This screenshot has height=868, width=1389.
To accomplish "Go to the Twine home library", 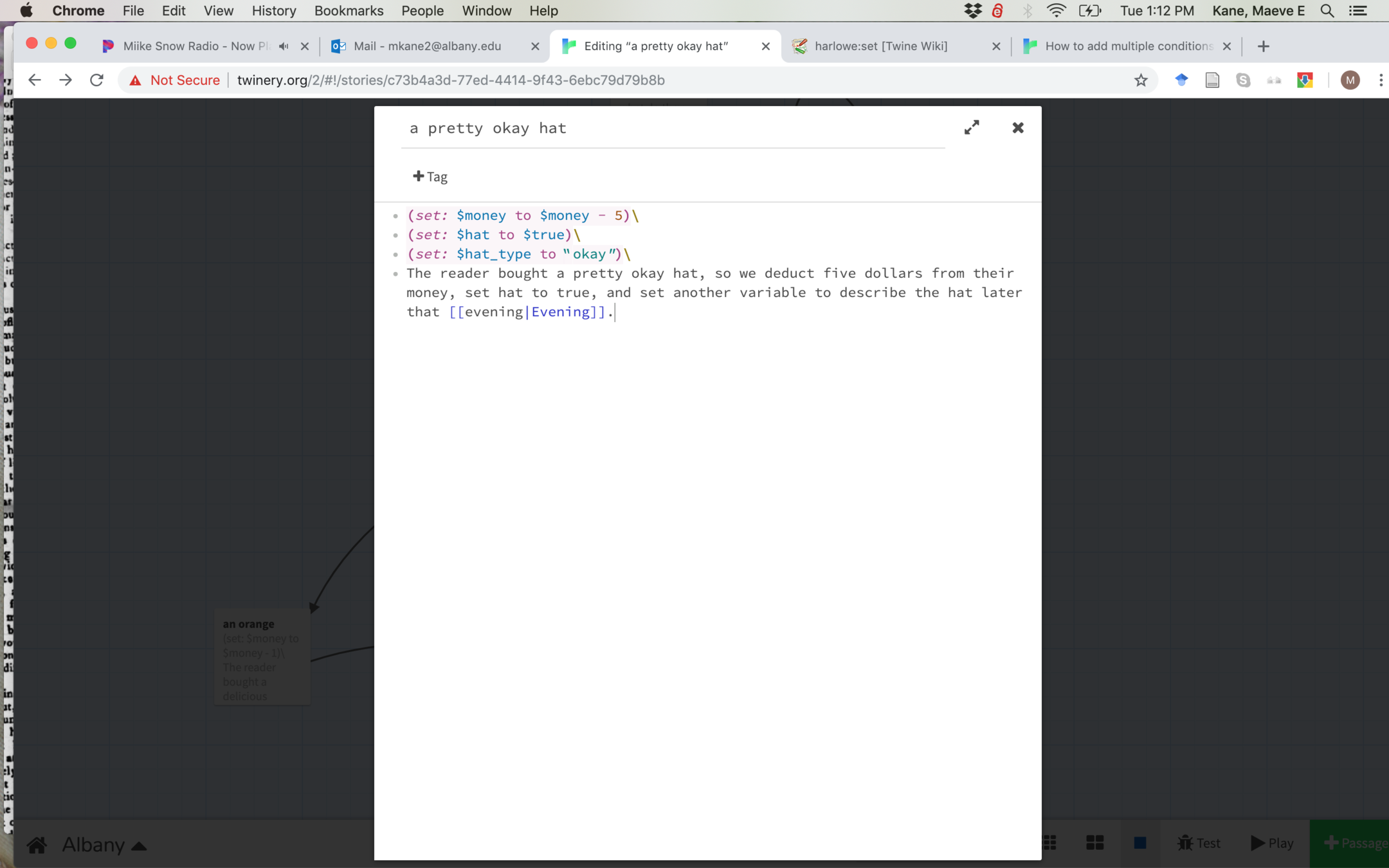I will 37,844.
